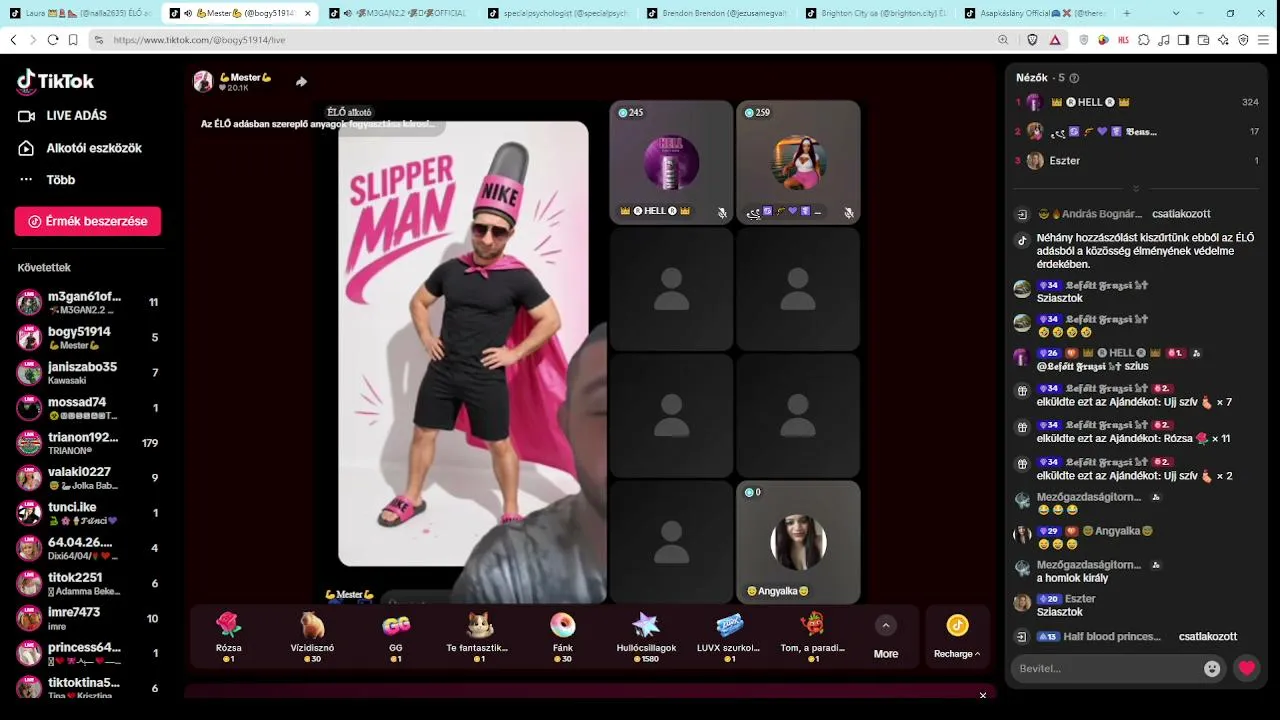Send the LUVX szurkol... gift
This screenshot has height=720, width=1280.
tap(730, 637)
